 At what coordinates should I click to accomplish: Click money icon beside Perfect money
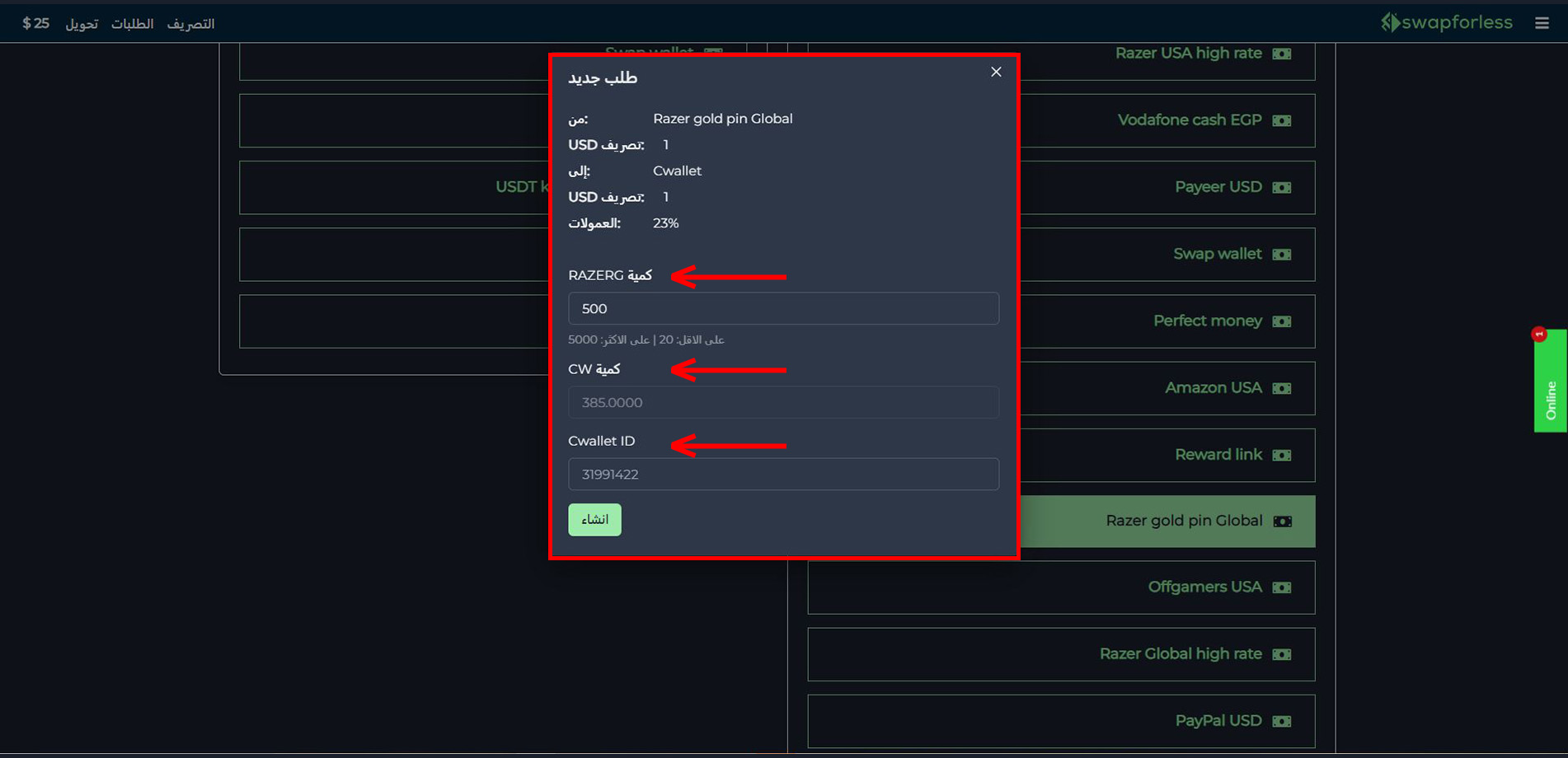(1282, 321)
